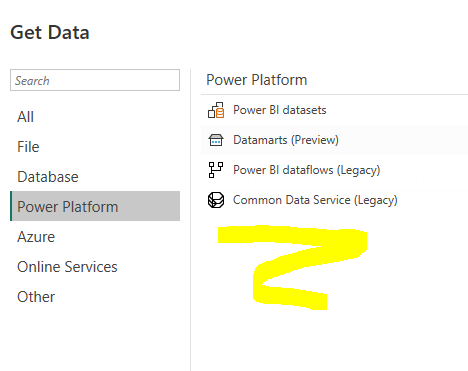The height and width of the screenshot is (371, 468).
Task: Click the Power BI datasets icon
Action: pos(216,110)
